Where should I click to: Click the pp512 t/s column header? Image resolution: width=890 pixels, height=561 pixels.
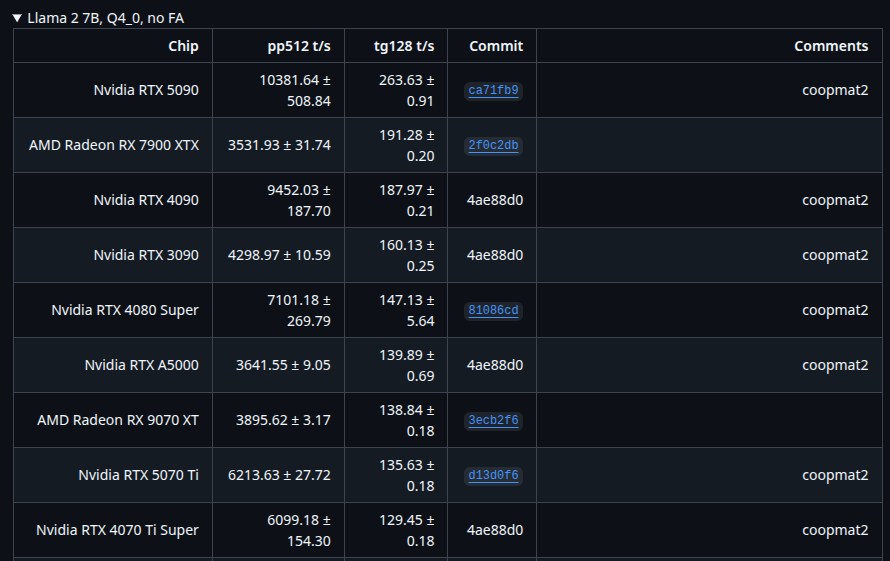click(299, 46)
